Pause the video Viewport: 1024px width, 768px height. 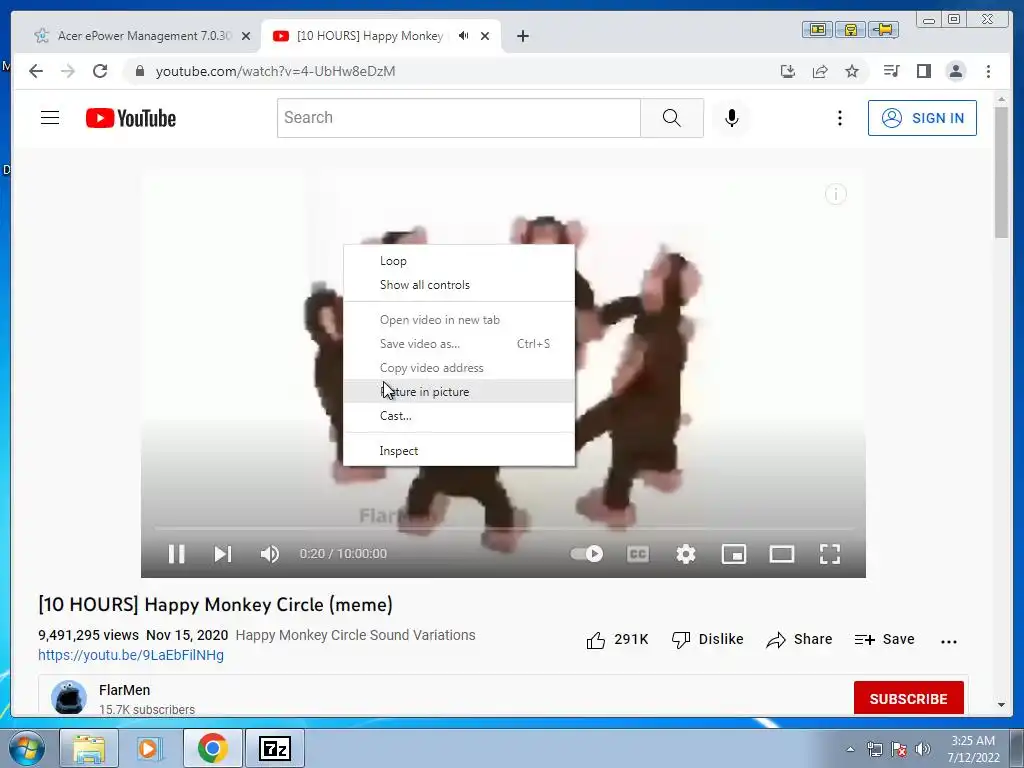[176, 554]
